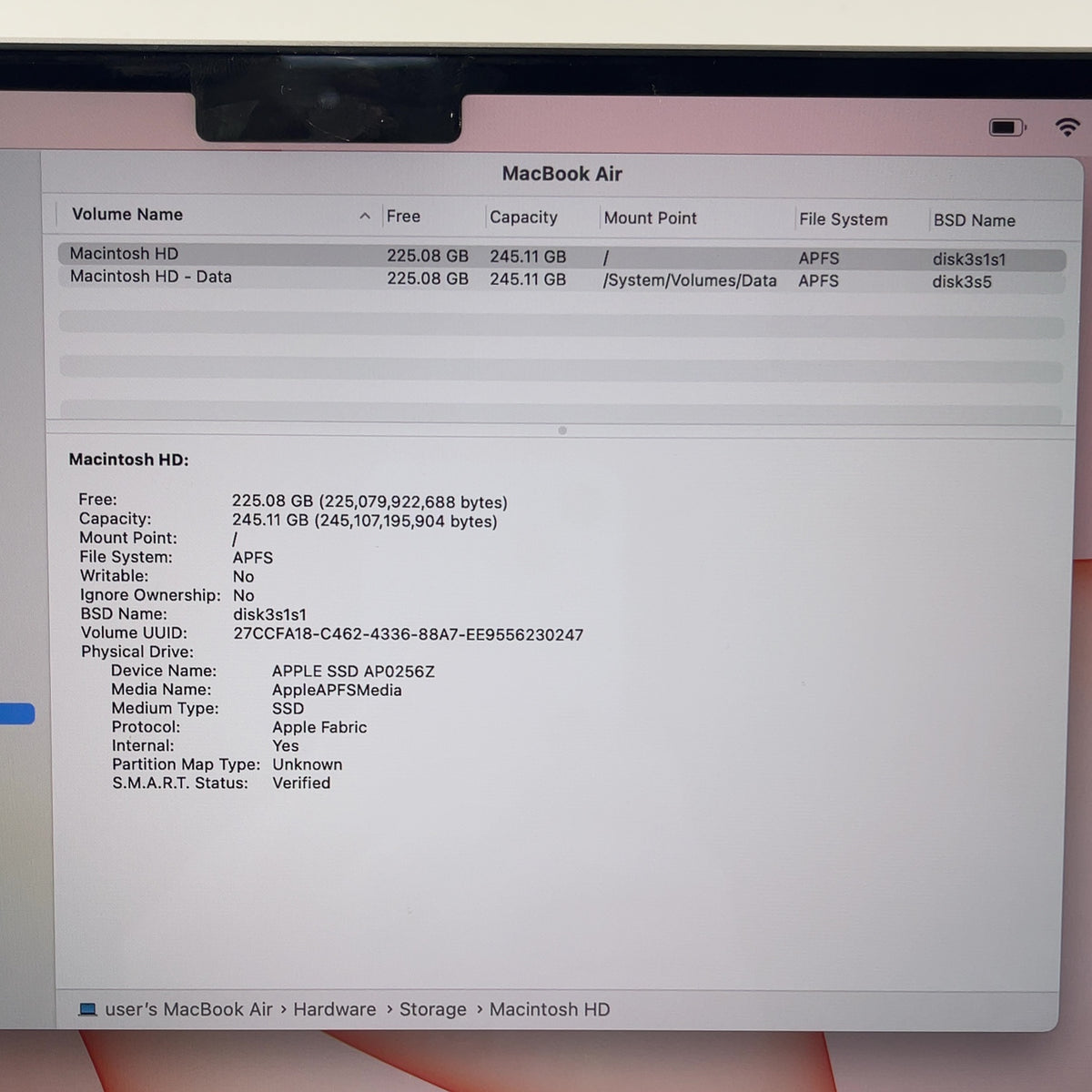Click the battery status icon
Viewport: 1092px width, 1092px height.
coord(1007,127)
